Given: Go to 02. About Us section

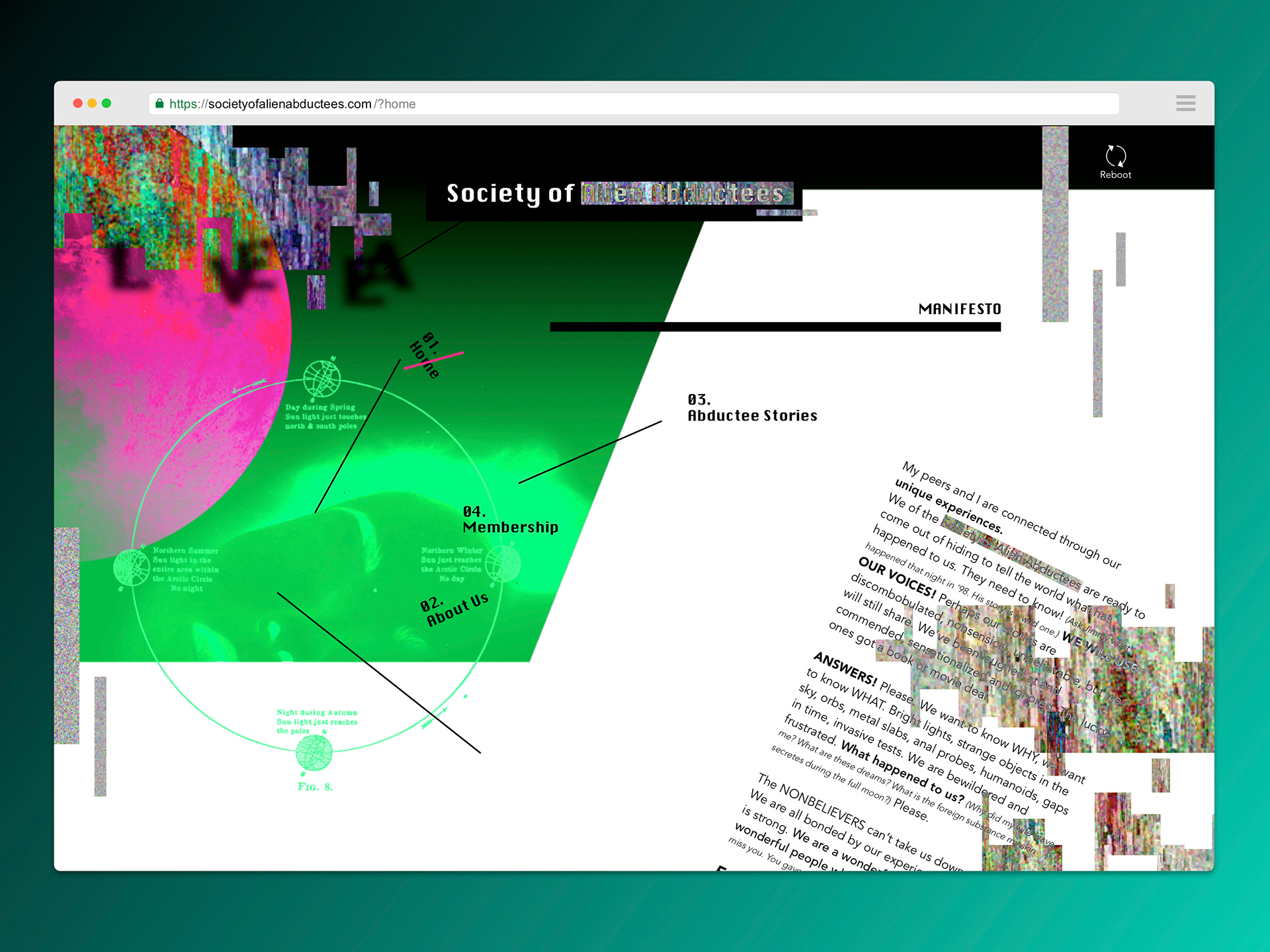Looking at the screenshot, I should [454, 610].
